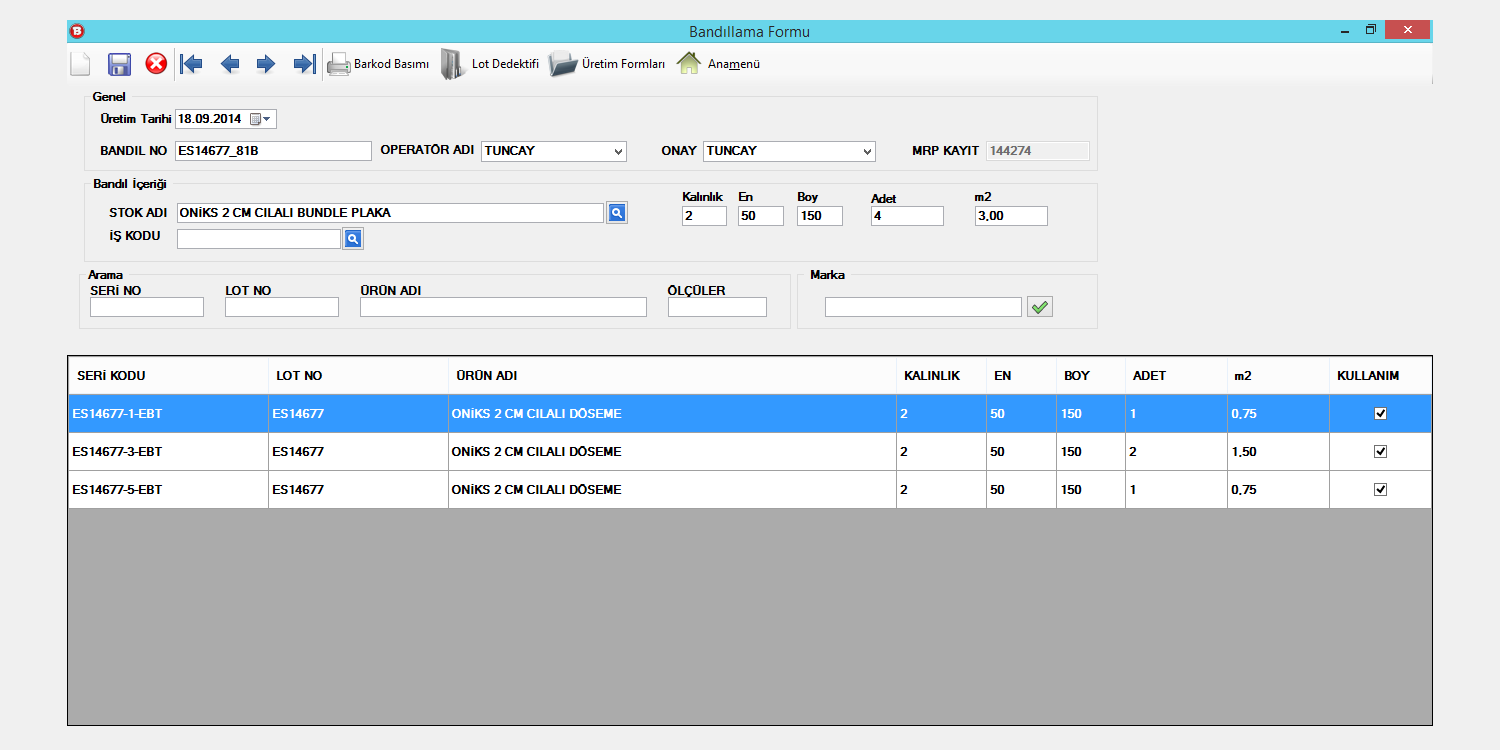Click the SERİ NO search field
Image resolution: width=1500 pixels, height=750 pixels.
[147, 307]
